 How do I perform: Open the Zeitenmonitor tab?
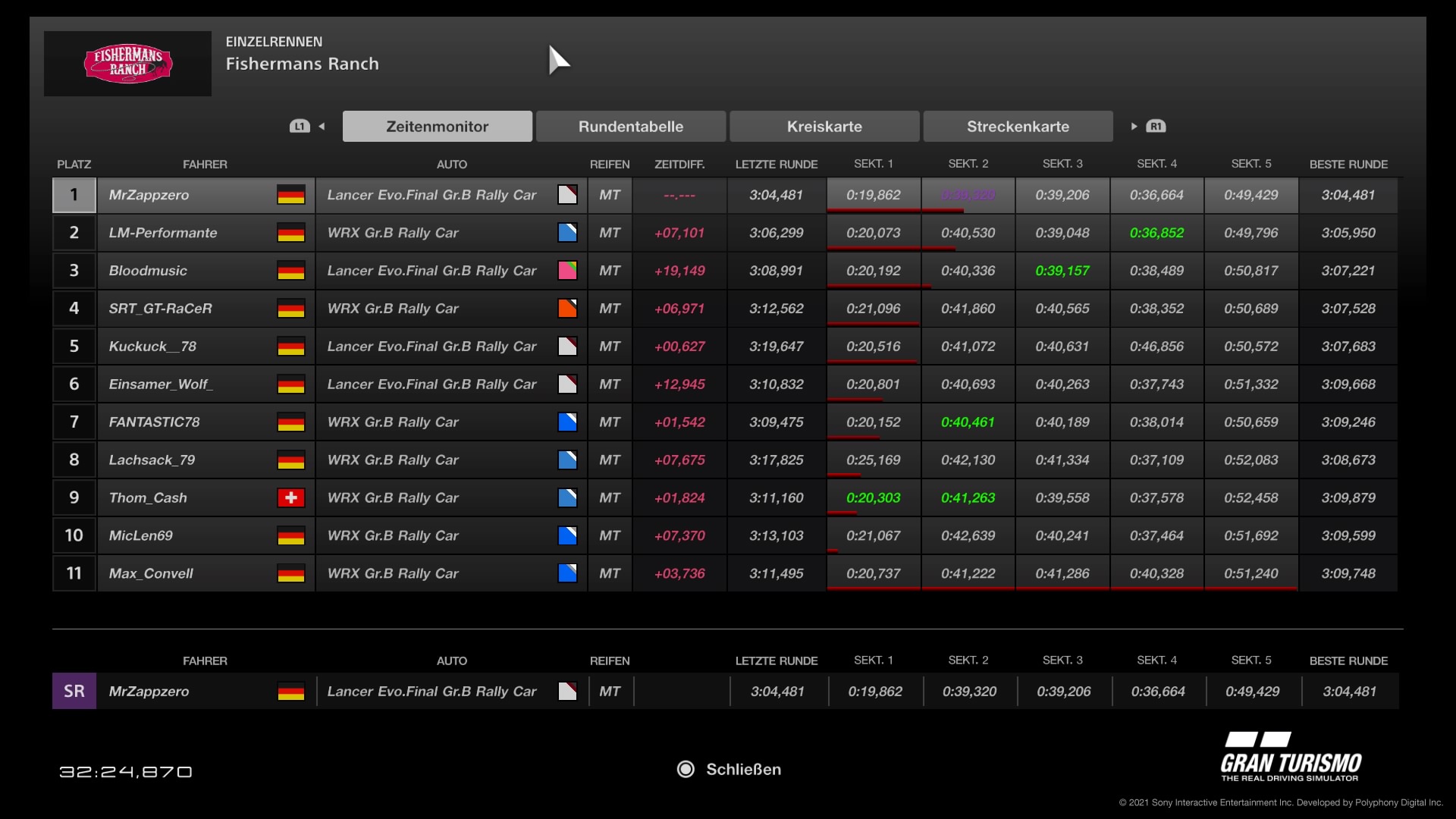tap(437, 127)
